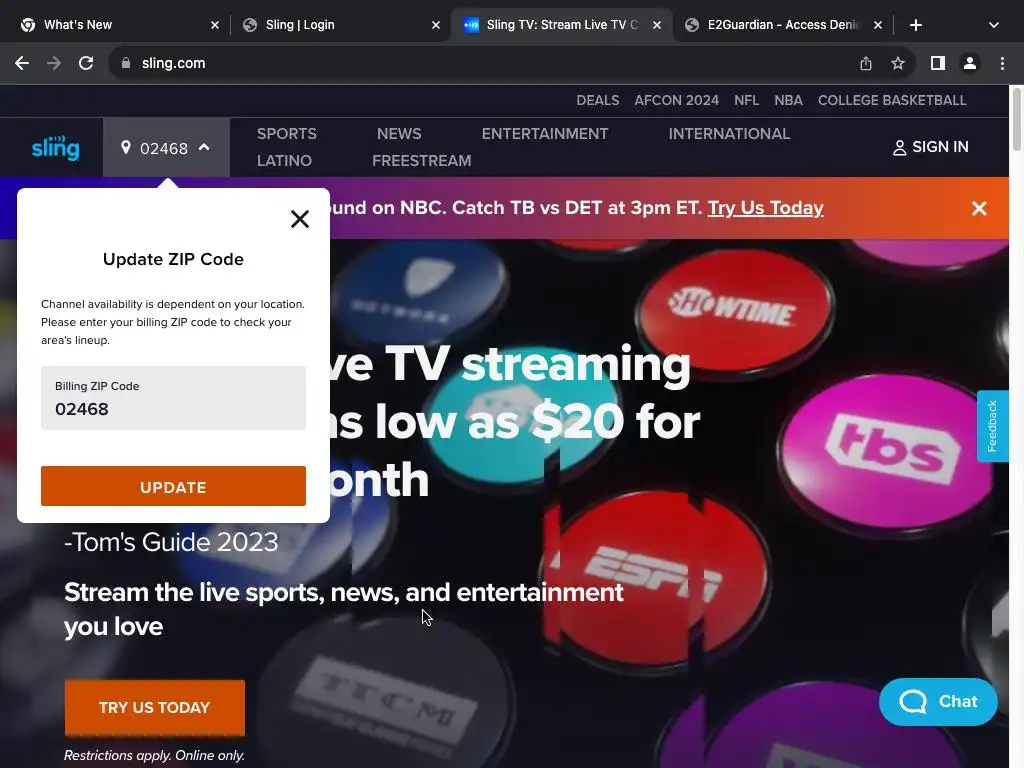Click the tbs channel badge
Screen dimensions: 1024x768
click(889, 451)
